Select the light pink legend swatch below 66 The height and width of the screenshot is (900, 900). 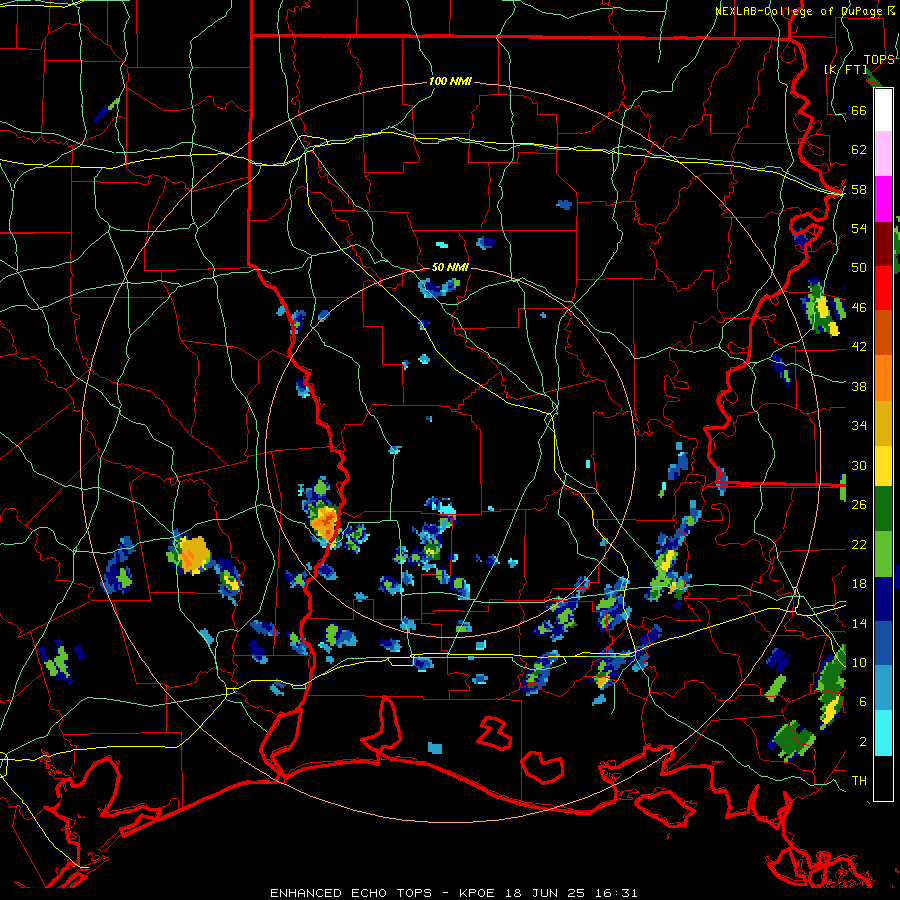(x=883, y=153)
